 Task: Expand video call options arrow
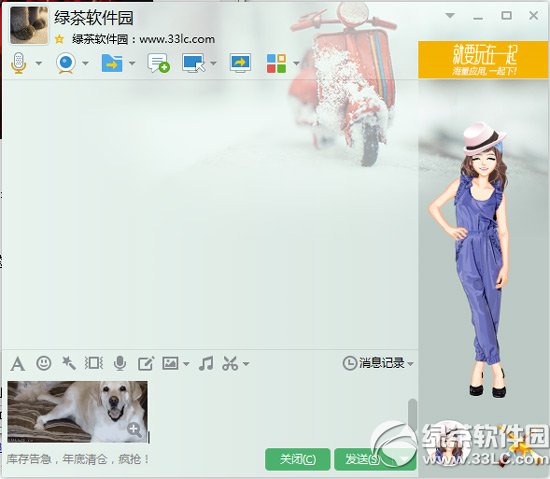pos(85,63)
